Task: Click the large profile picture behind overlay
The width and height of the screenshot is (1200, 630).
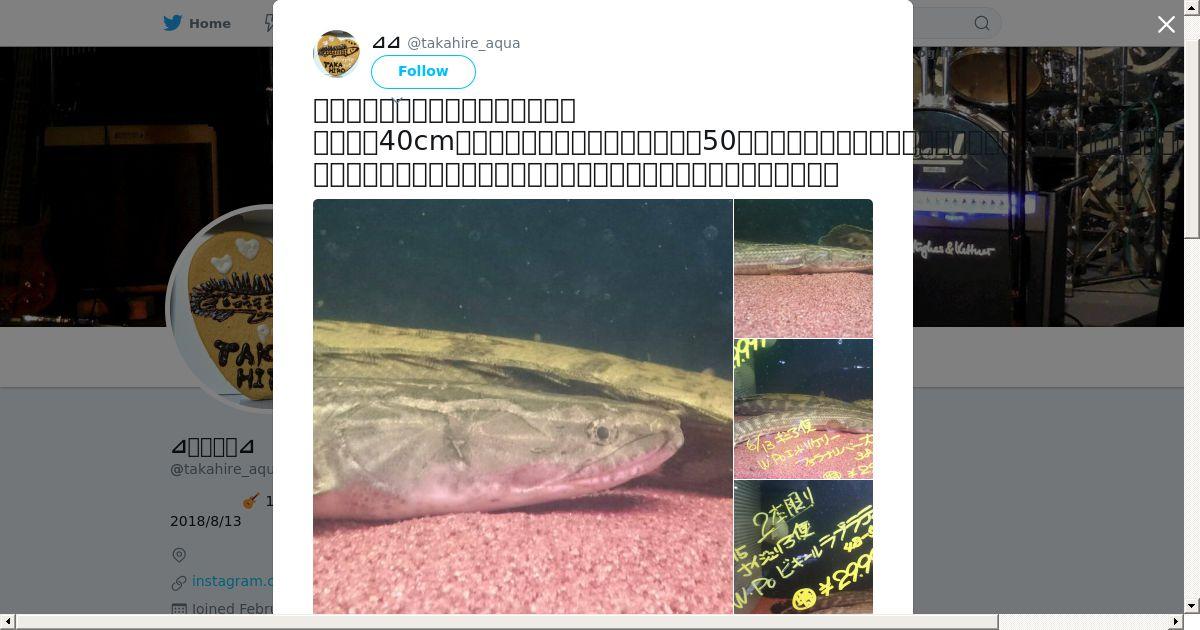Action: tap(220, 308)
